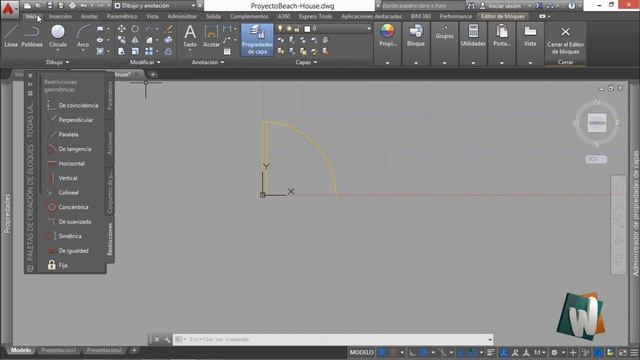Open the Vista panel

530,36
